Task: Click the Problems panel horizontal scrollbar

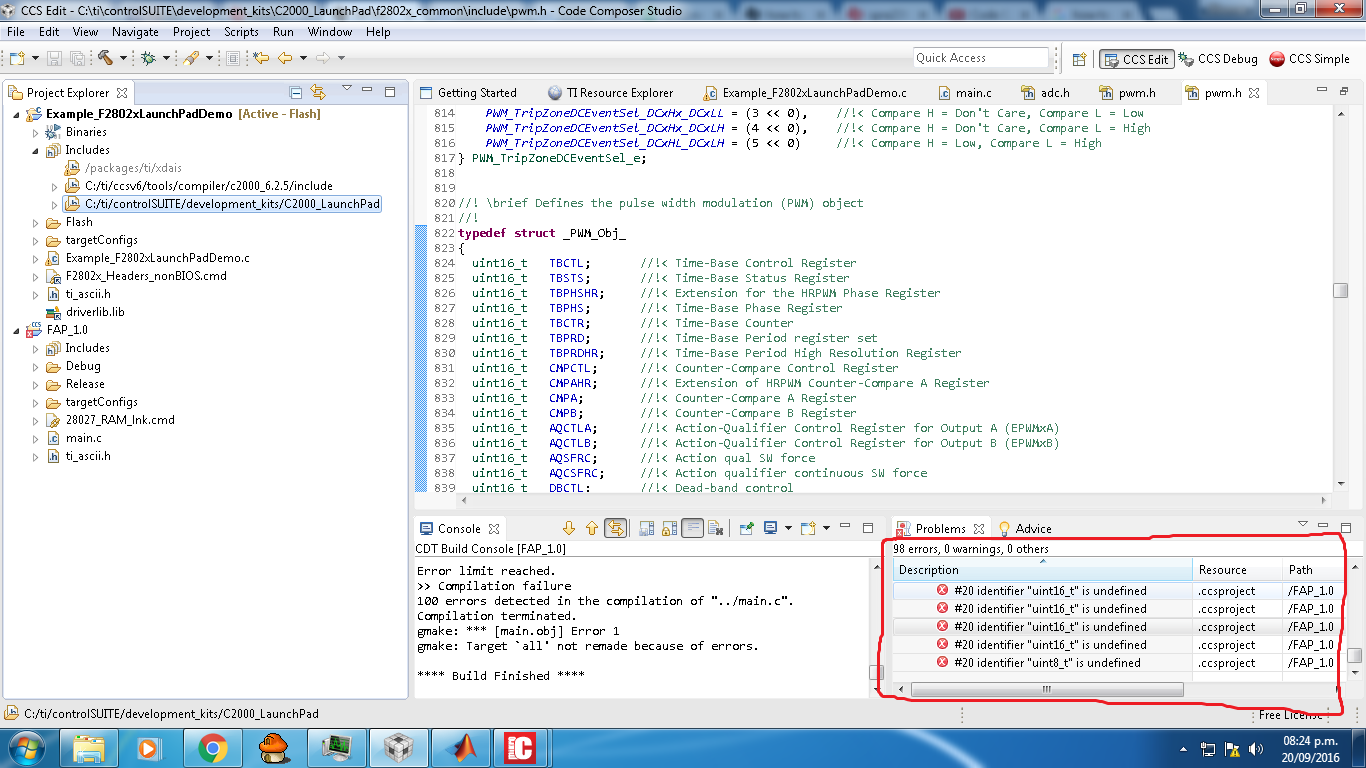Action: coord(1045,689)
